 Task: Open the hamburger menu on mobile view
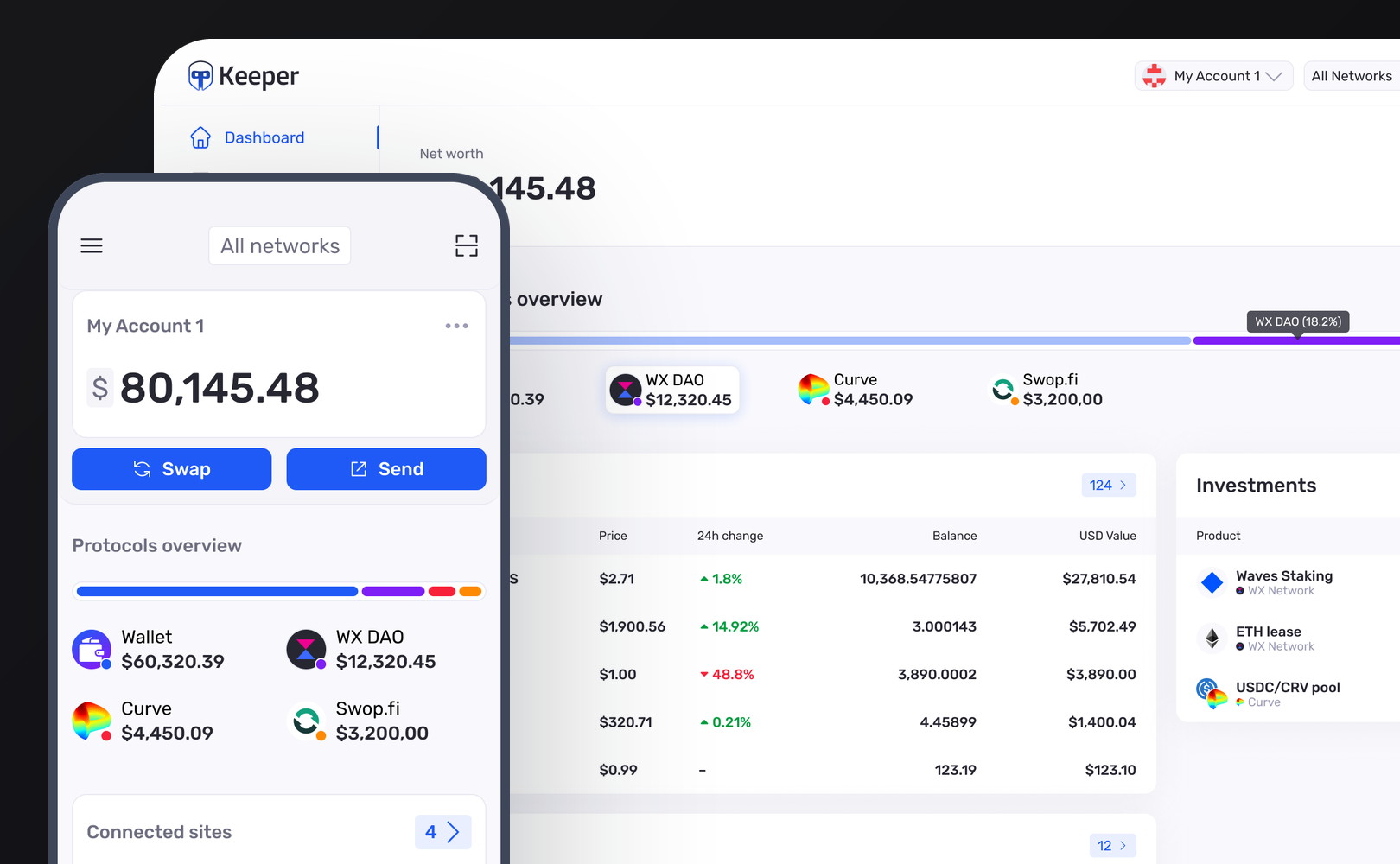coord(92,246)
